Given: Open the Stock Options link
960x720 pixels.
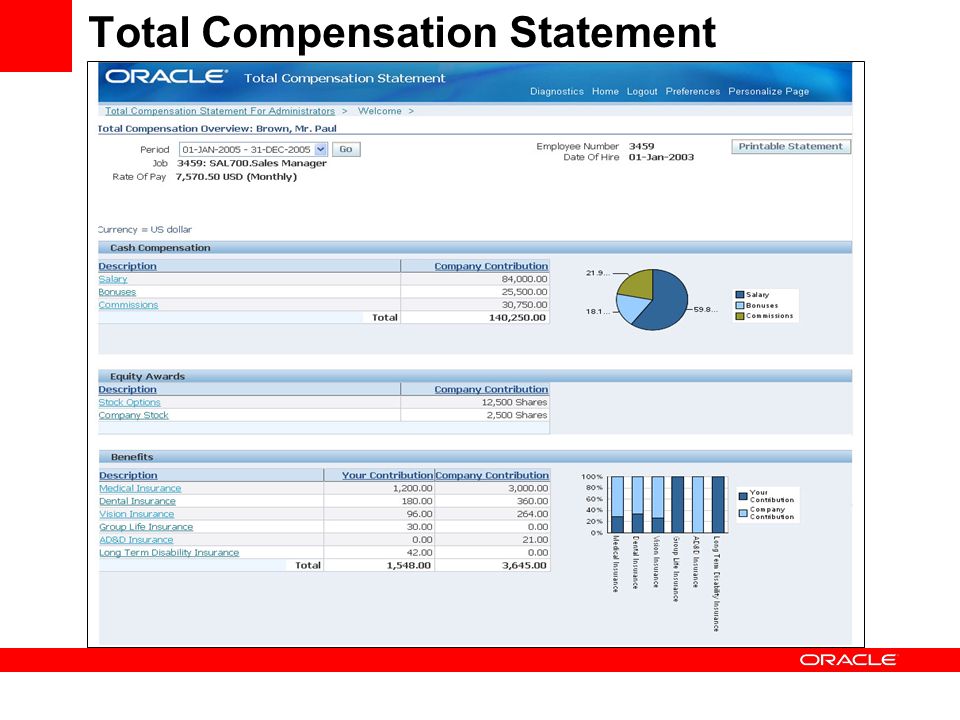Looking at the screenshot, I should tap(129, 402).
